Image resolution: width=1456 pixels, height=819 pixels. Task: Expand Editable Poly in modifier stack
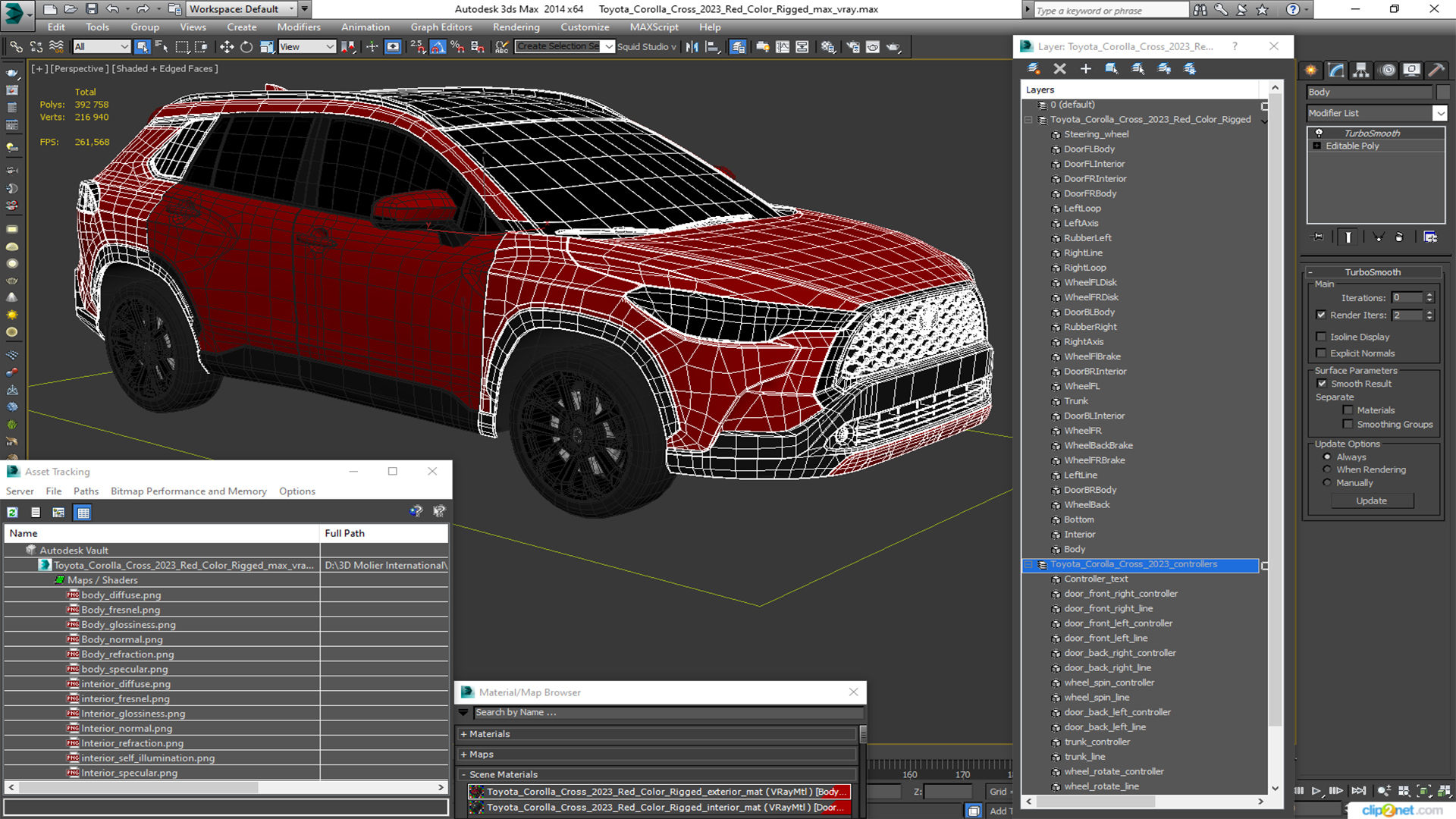pyautogui.click(x=1317, y=146)
